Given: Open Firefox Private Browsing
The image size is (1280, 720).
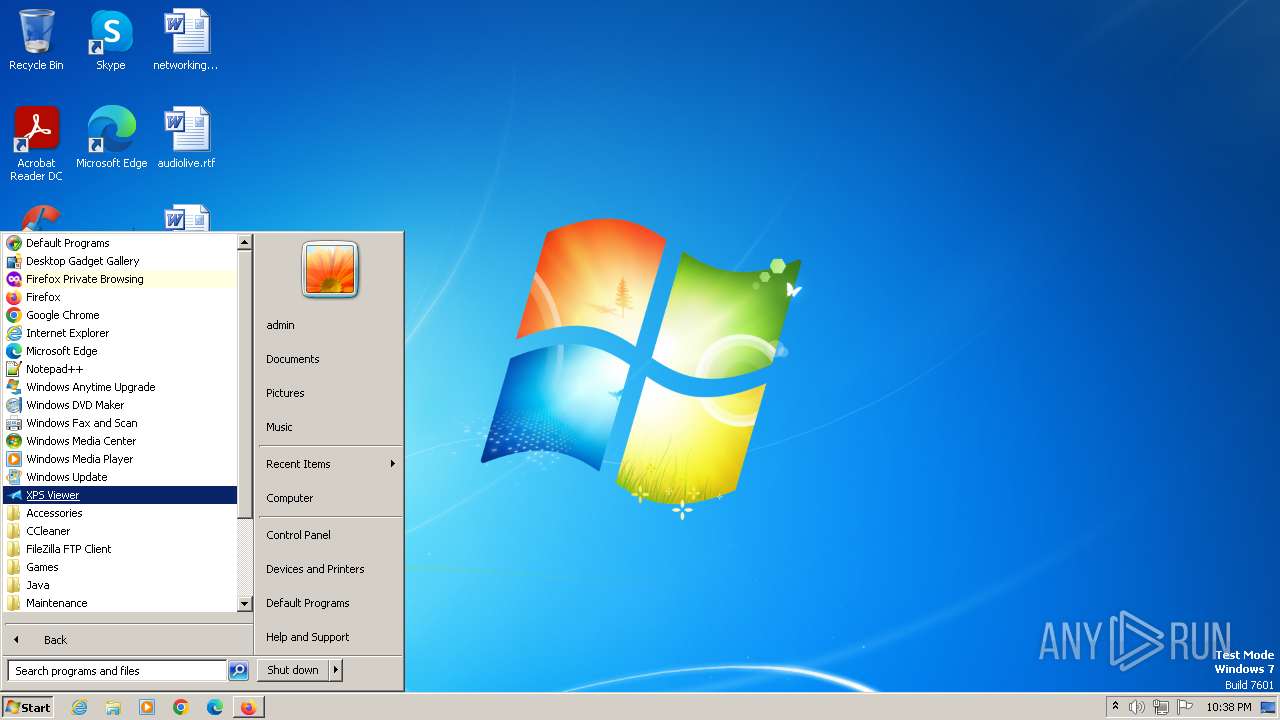Looking at the screenshot, I should (120, 279).
